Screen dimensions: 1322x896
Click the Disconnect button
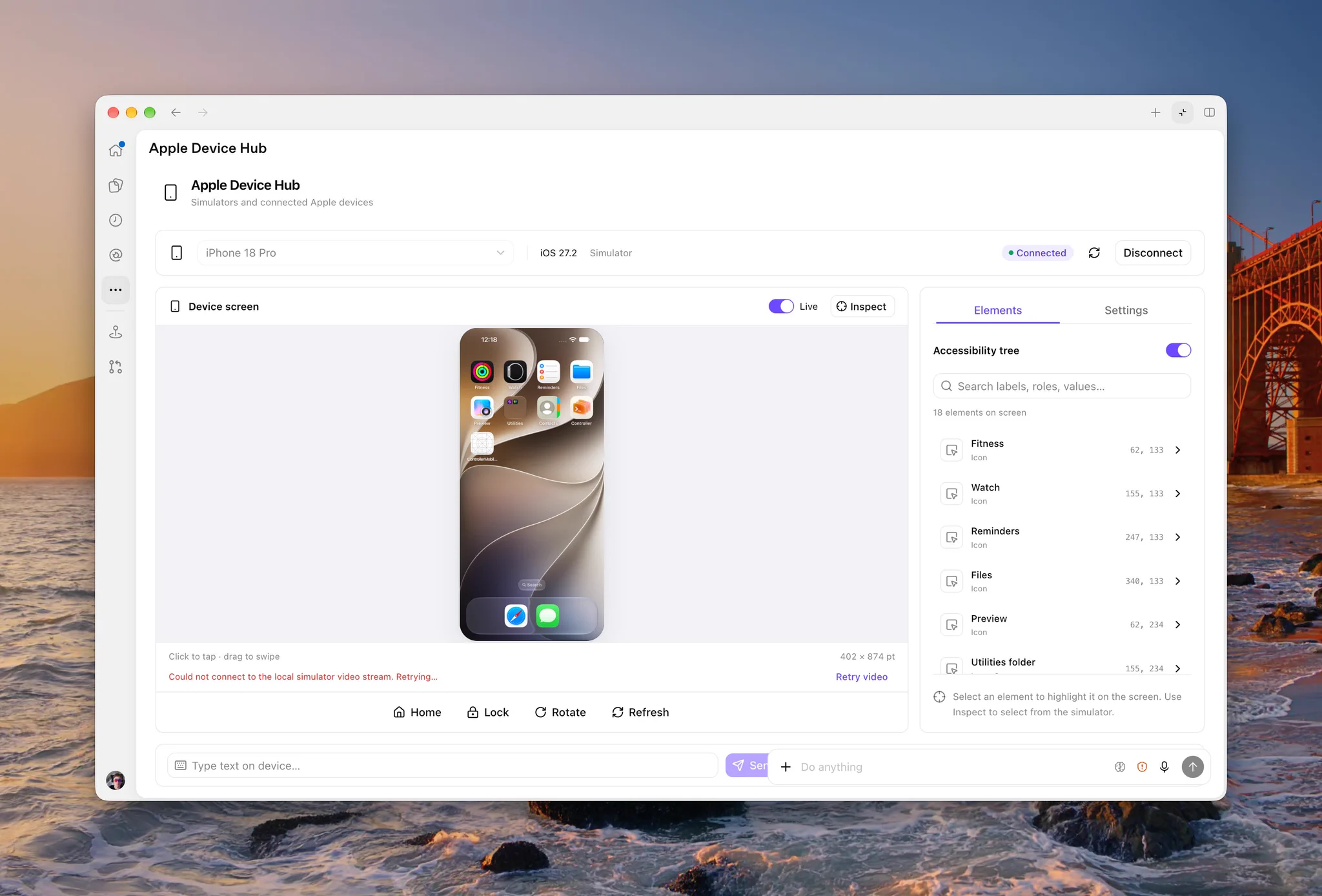1153,252
